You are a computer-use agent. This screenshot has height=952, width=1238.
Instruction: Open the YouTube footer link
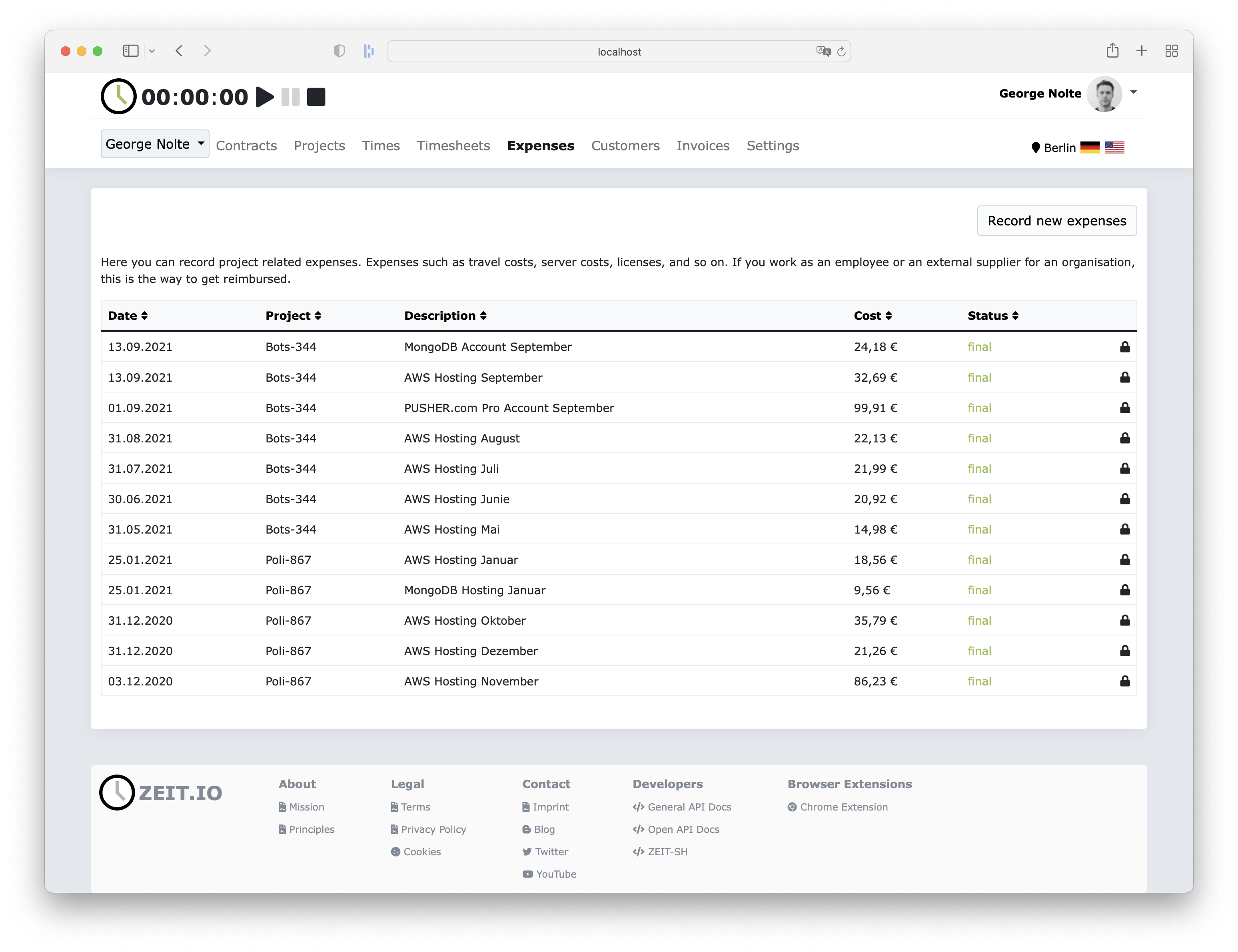click(549, 874)
